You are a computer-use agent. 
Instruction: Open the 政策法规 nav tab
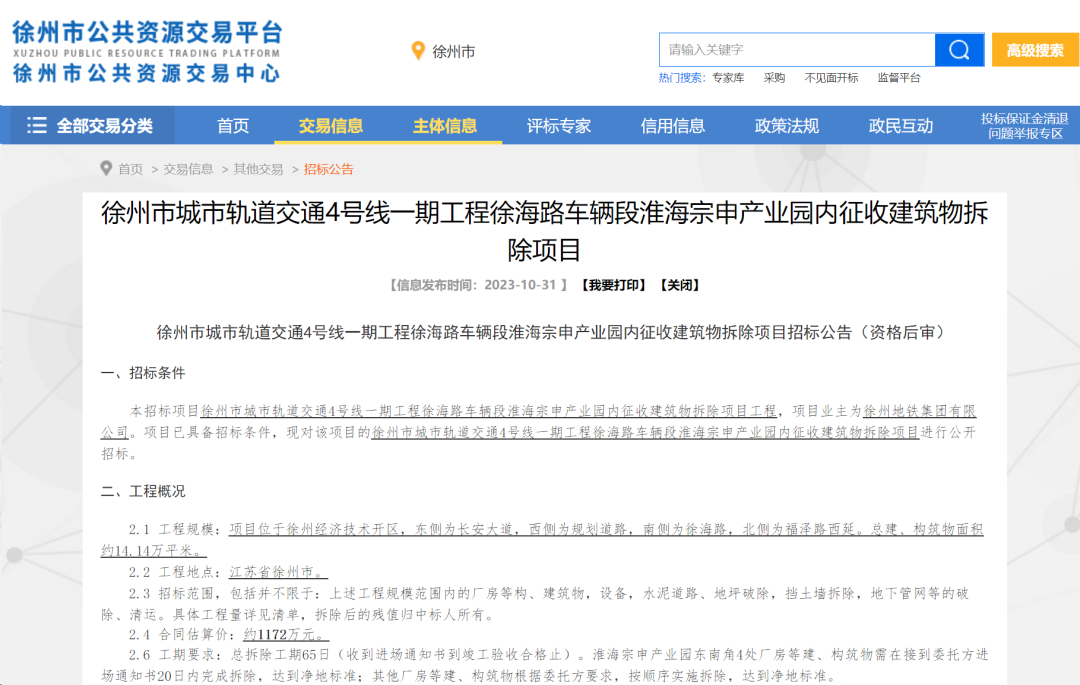pos(787,126)
